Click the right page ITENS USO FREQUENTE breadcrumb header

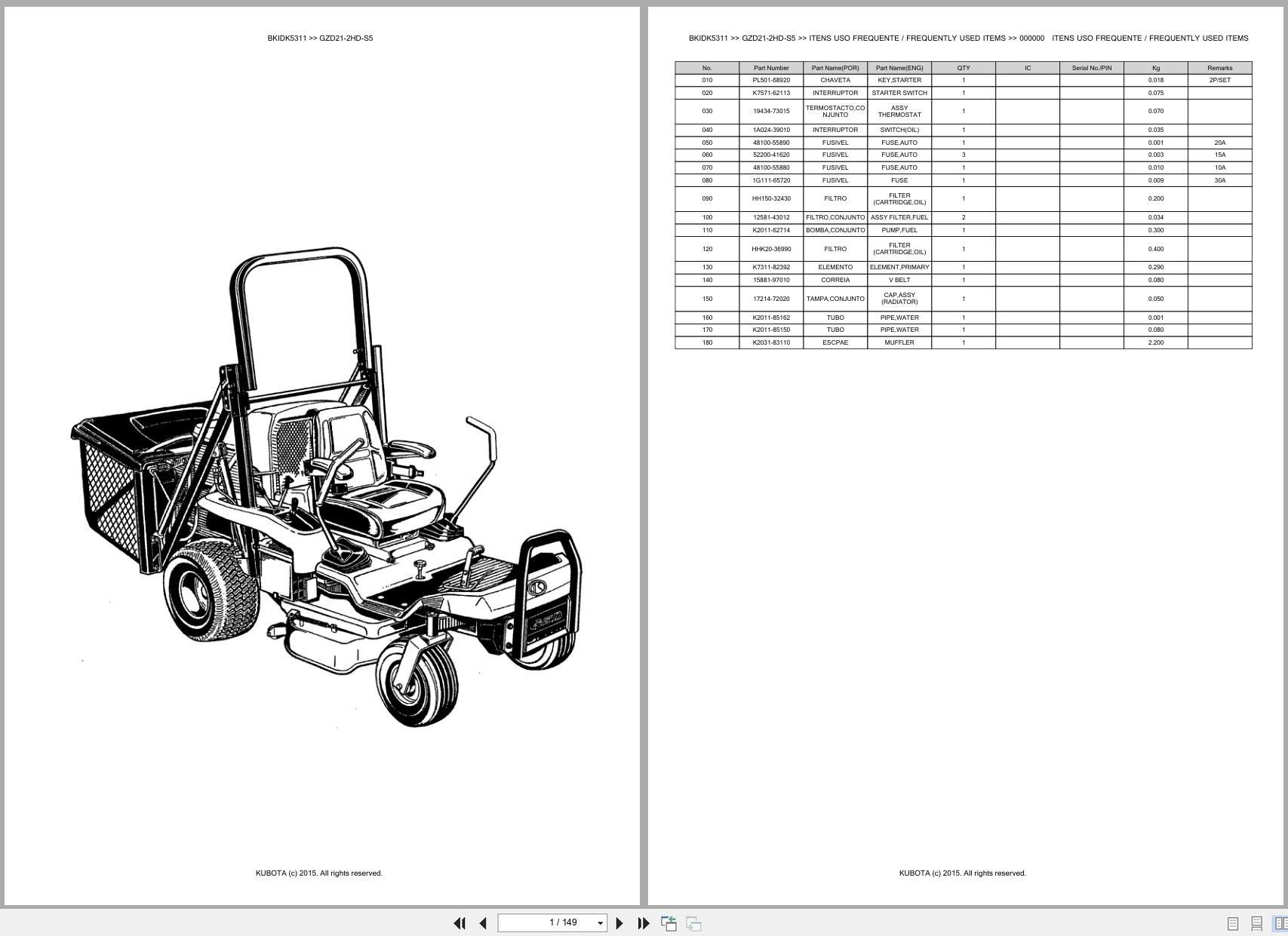968,38
